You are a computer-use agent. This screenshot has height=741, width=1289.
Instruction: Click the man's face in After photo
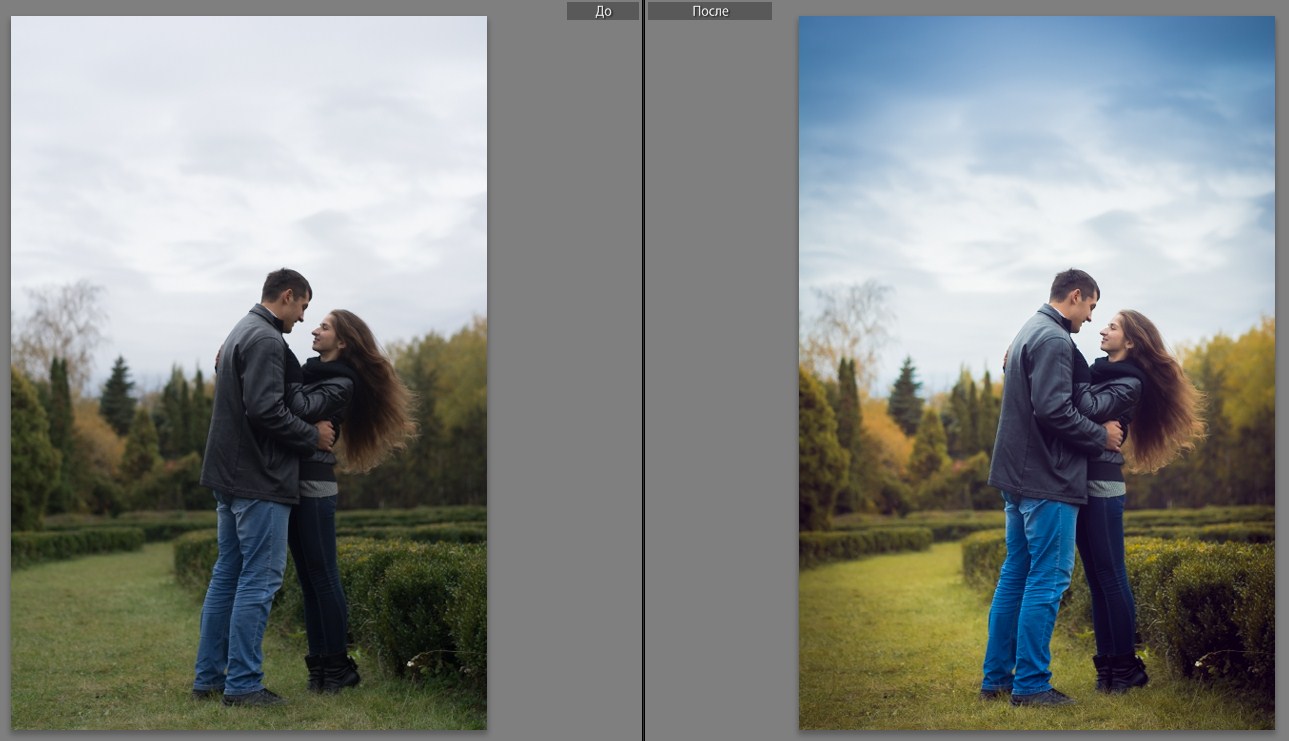pyautogui.click(x=1081, y=303)
